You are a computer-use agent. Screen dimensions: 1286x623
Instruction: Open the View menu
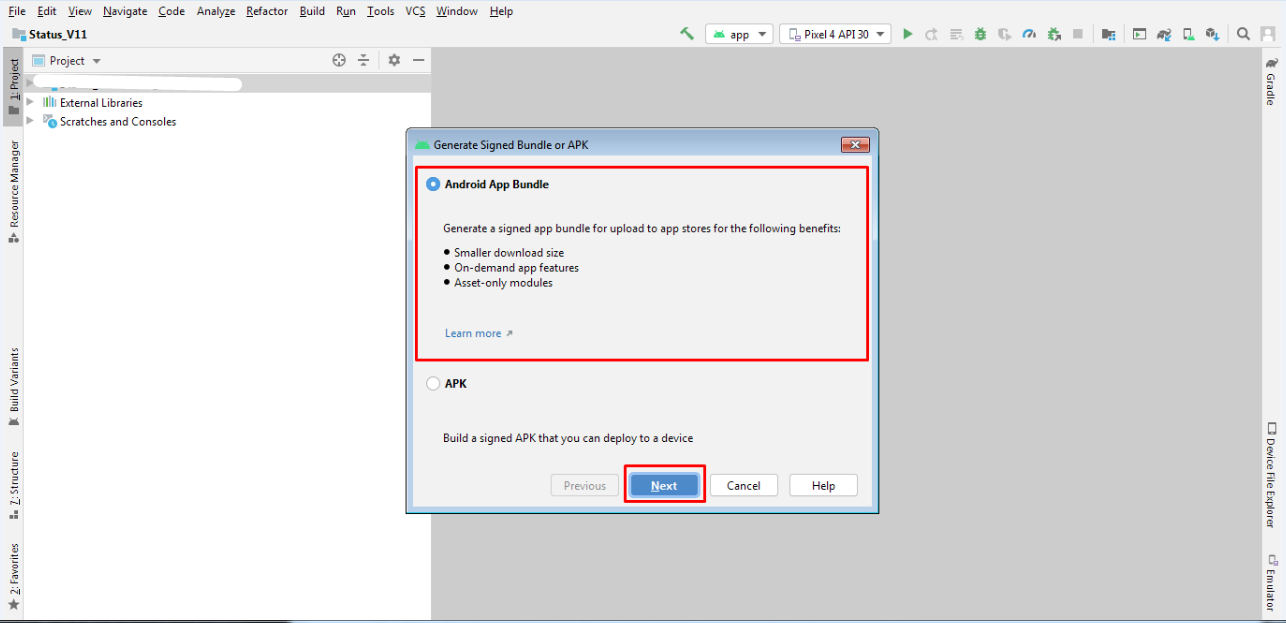[80, 11]
